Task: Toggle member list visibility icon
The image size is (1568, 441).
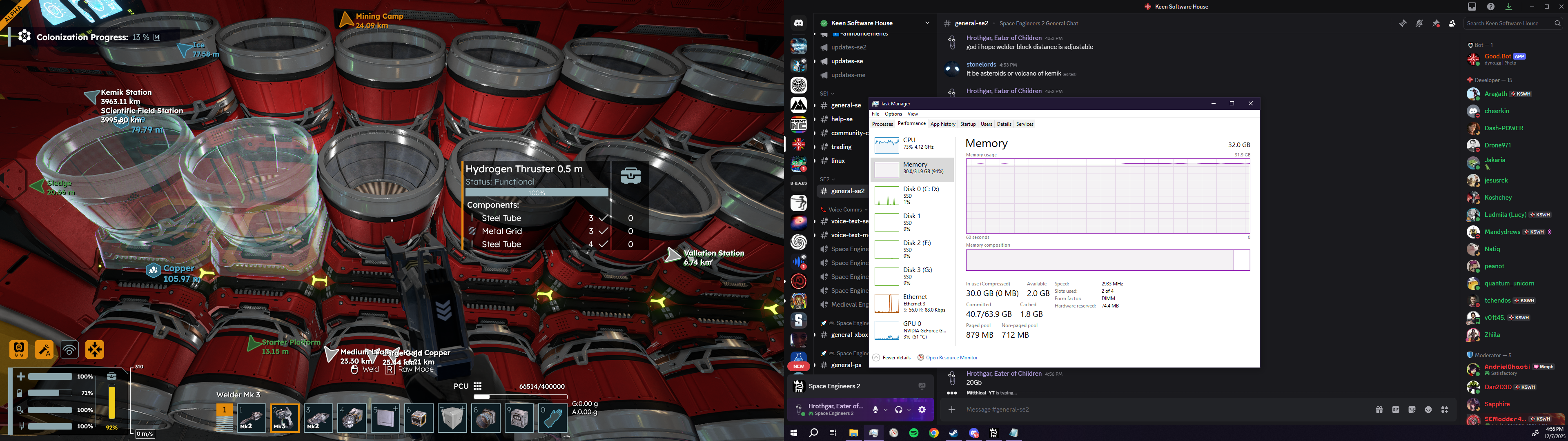Action: (x=1452, y=23)
